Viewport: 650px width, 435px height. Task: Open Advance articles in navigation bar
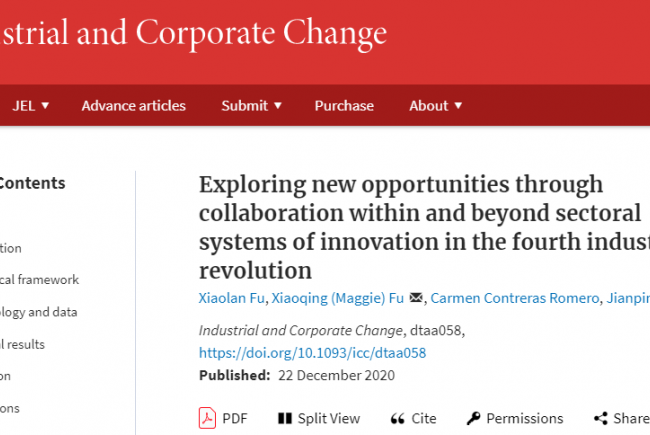[x=134, y=106]
